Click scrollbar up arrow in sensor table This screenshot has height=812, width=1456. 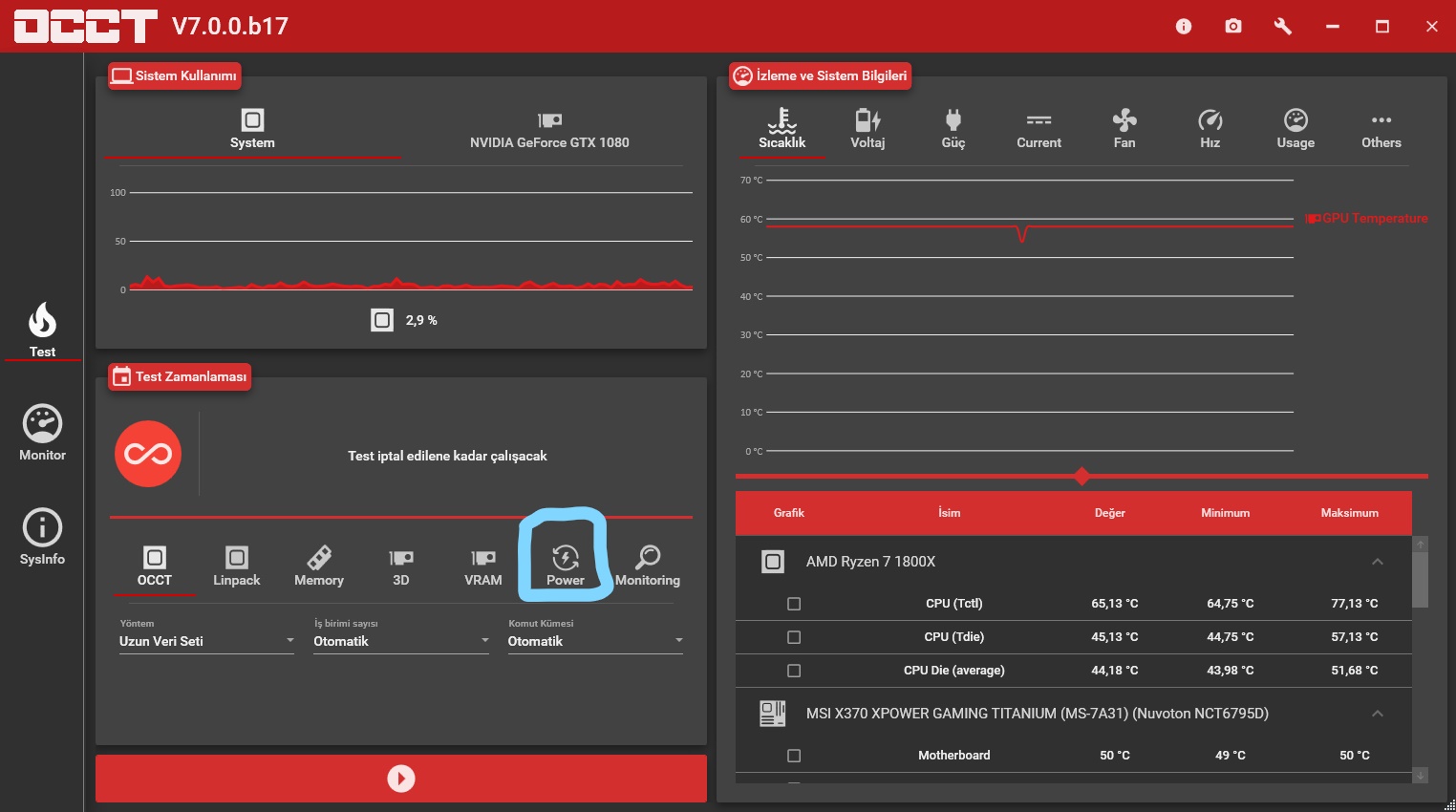pyautogui.click(x=1421, y=544)
